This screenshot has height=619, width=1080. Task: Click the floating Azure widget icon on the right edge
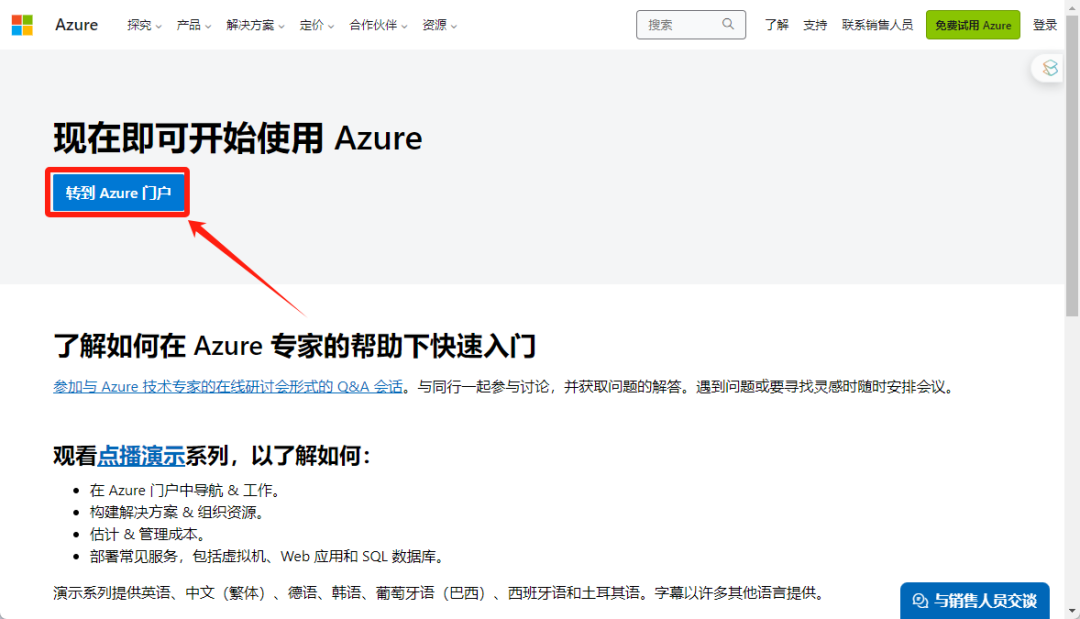tap(1049, 68)
